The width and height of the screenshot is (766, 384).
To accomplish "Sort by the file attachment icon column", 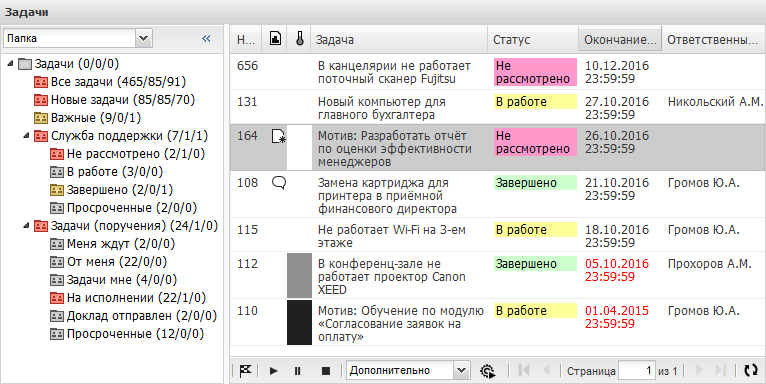I will click(275, 39).
